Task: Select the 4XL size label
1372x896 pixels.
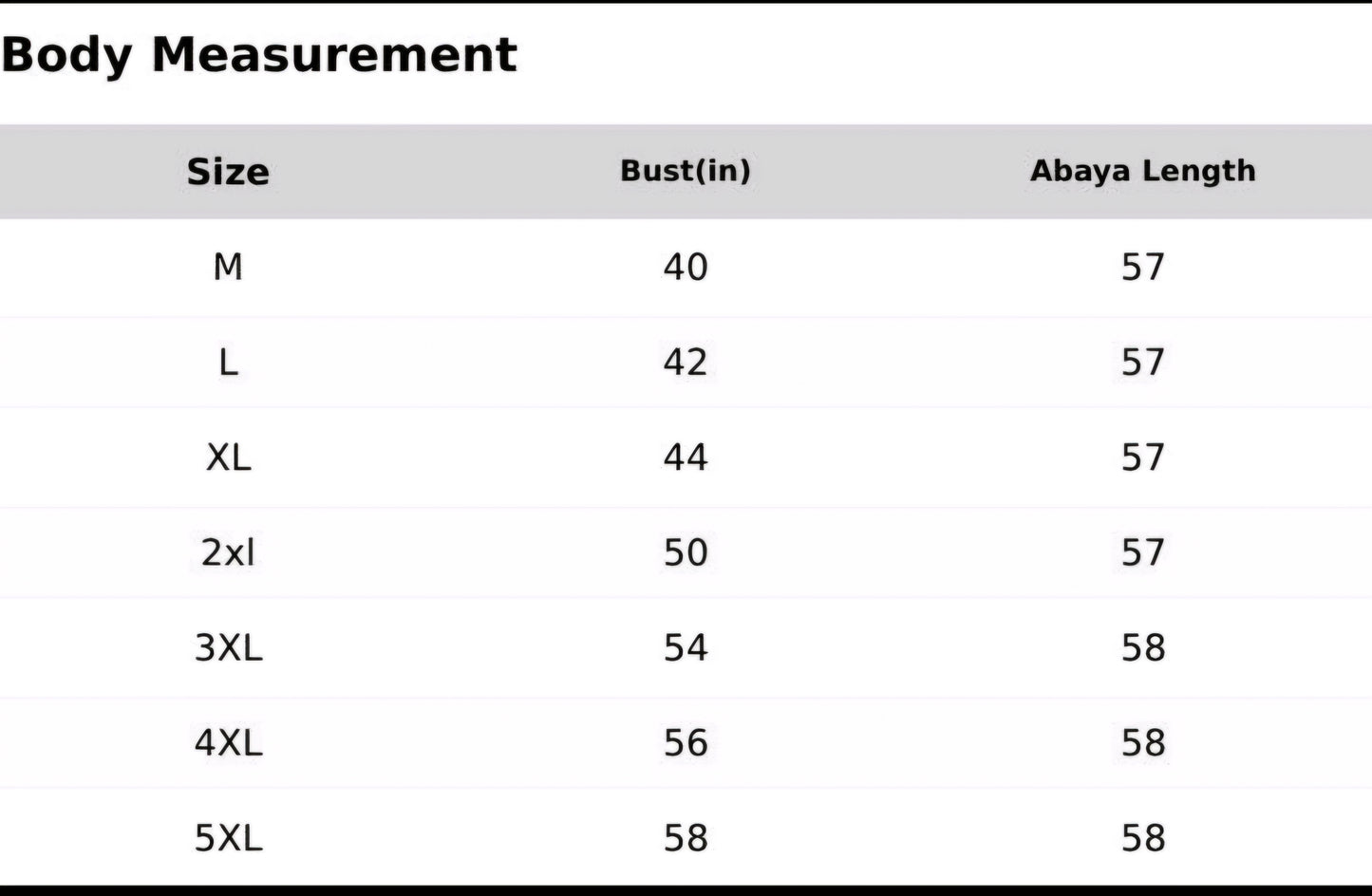Action: click(x=228, y=742)
